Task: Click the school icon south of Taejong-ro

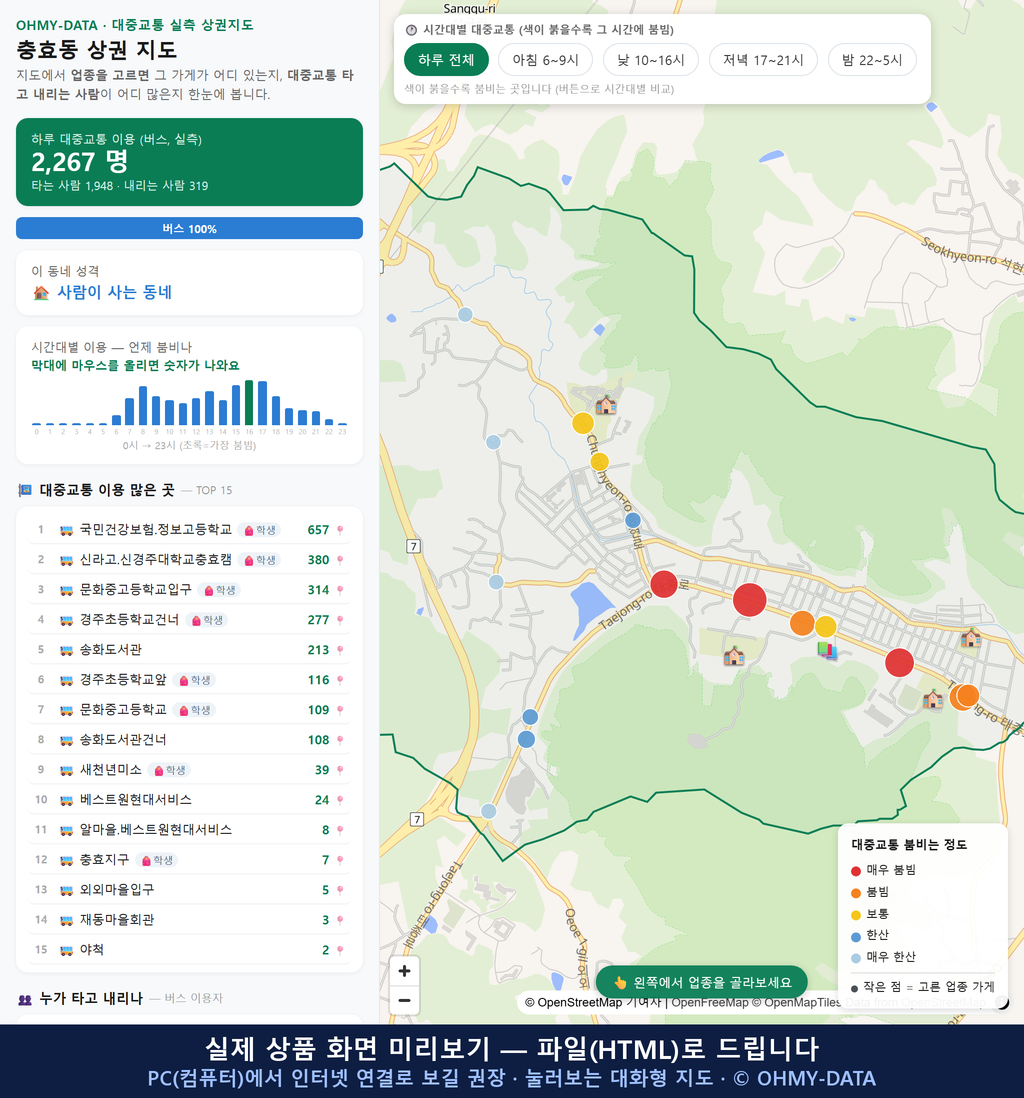Action: coord(733,656)
